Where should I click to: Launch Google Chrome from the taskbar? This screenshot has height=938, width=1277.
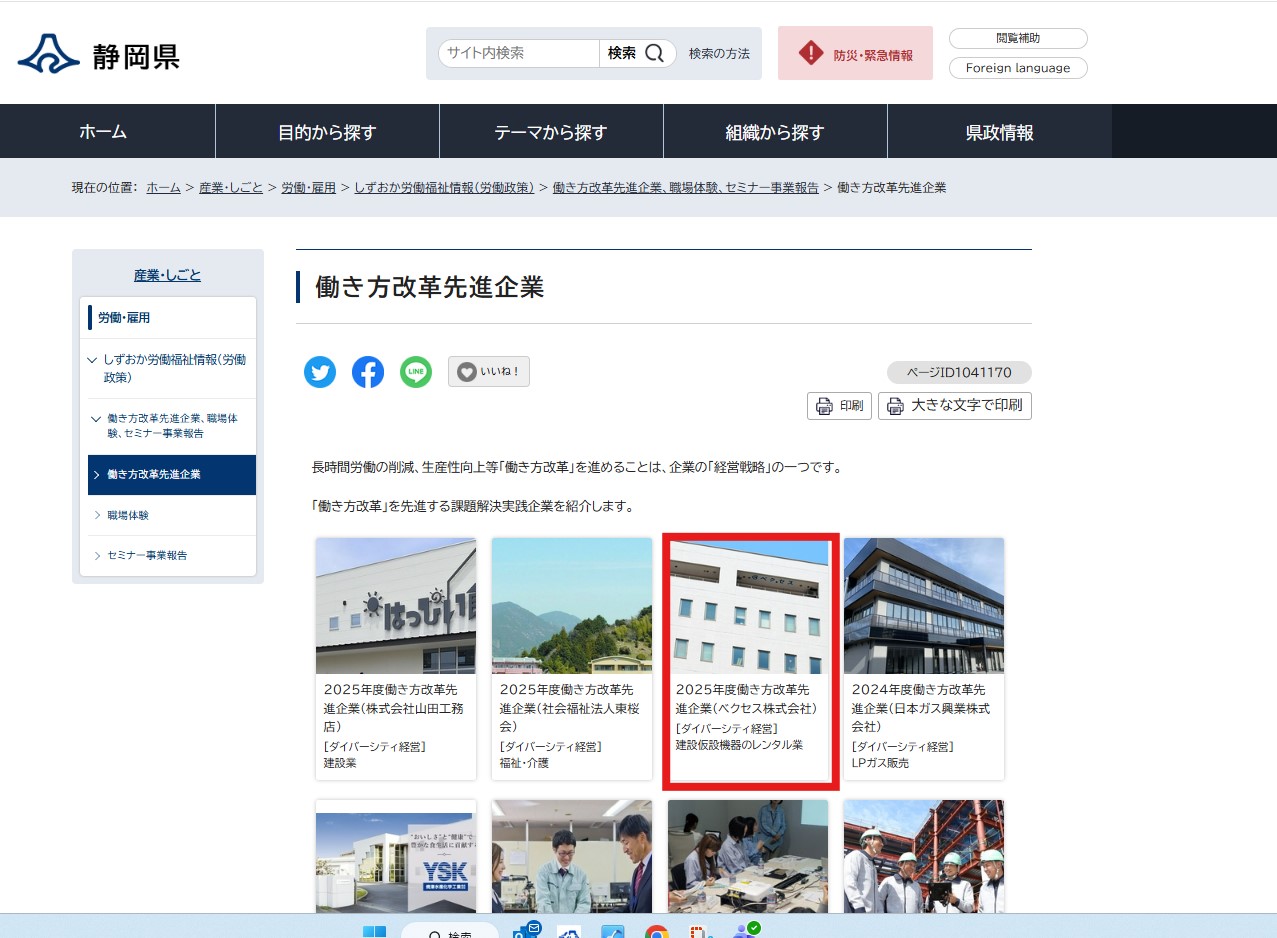(658, 931)
